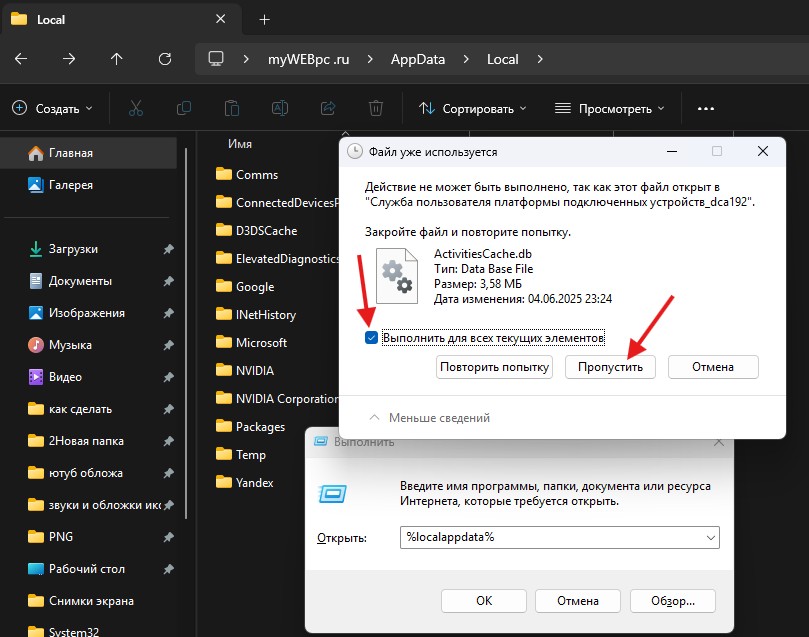This screenshot has width=809, height=637.
Task: Select Главная in sidebar
Action: point(88,153)
